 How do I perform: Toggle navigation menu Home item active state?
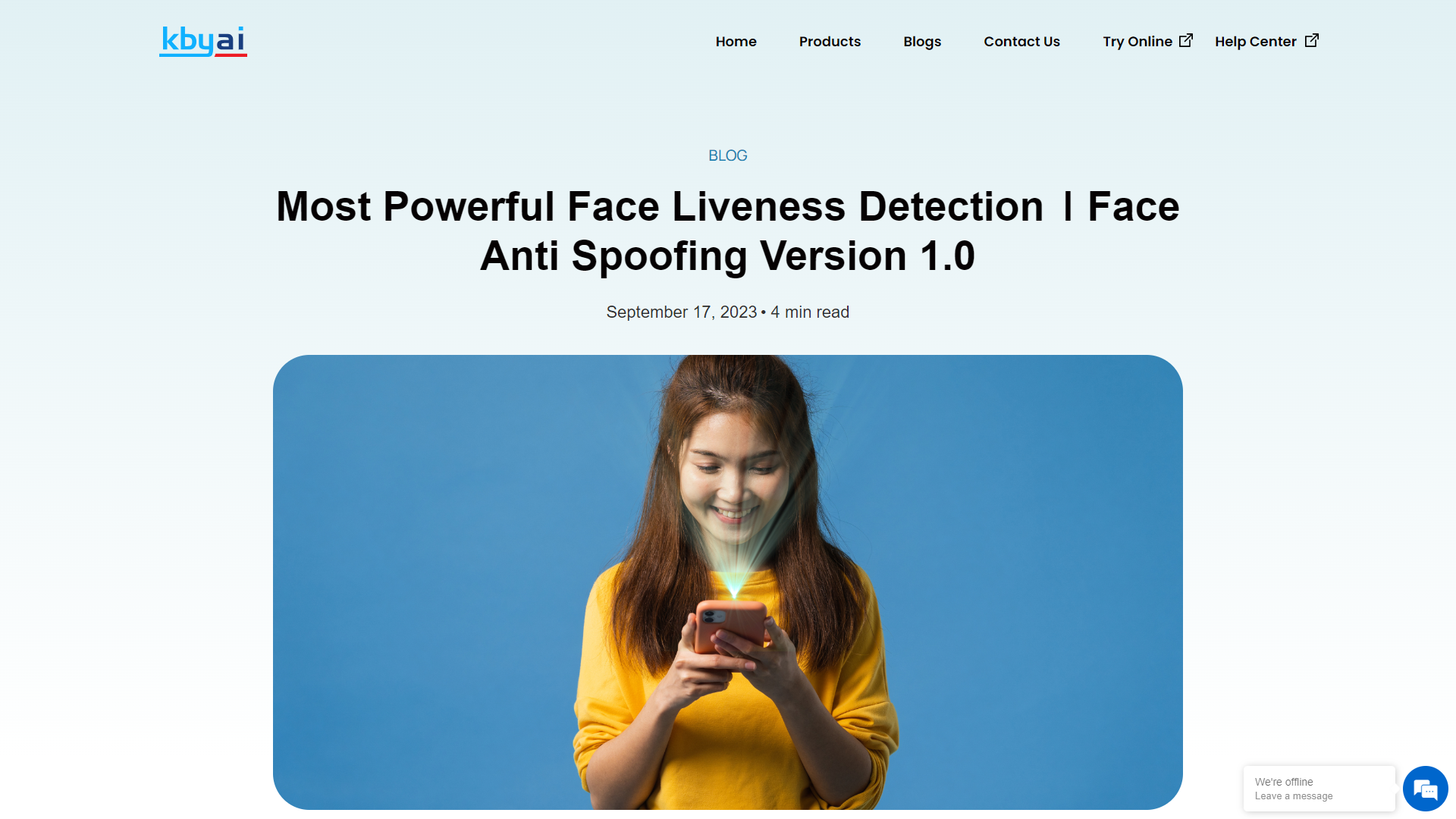pyautogui.click(x=737, y=41)
